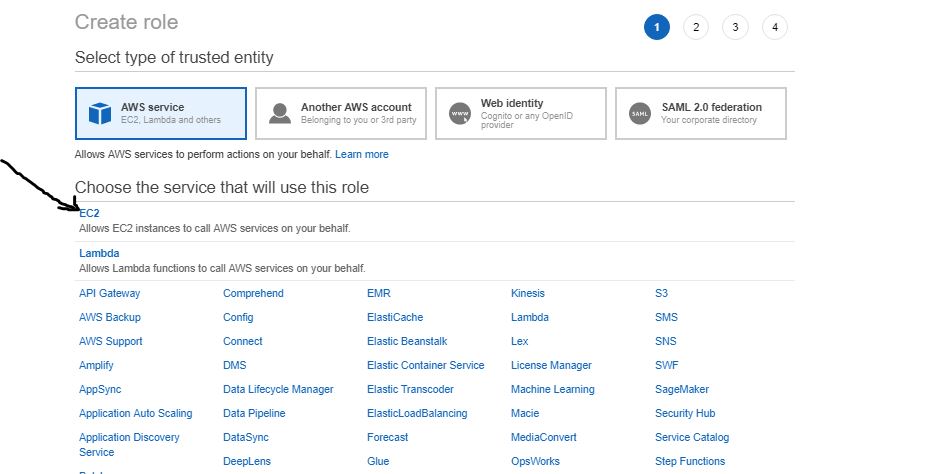
Task: Select AWS Support service
Action: click(x=111, y=341)
